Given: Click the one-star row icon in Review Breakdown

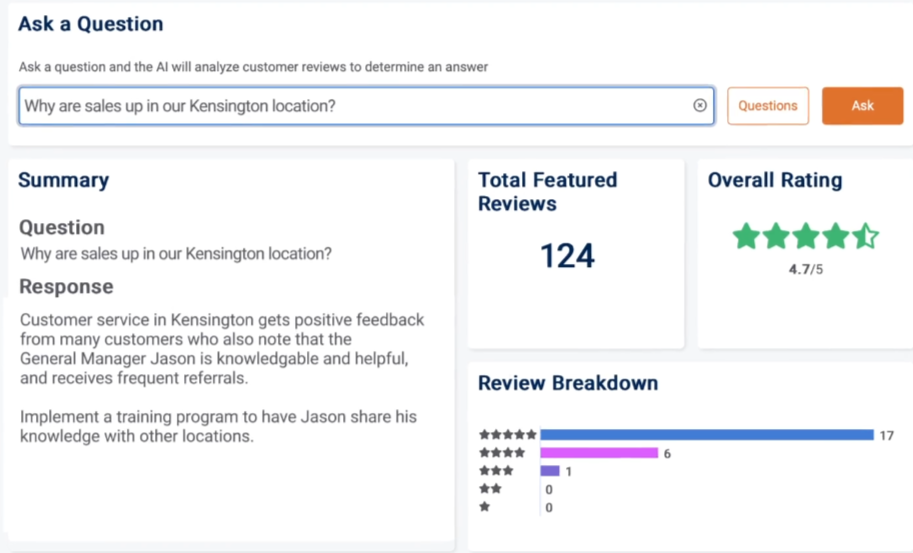Looking at the screenshot, I should coord(484,507).
